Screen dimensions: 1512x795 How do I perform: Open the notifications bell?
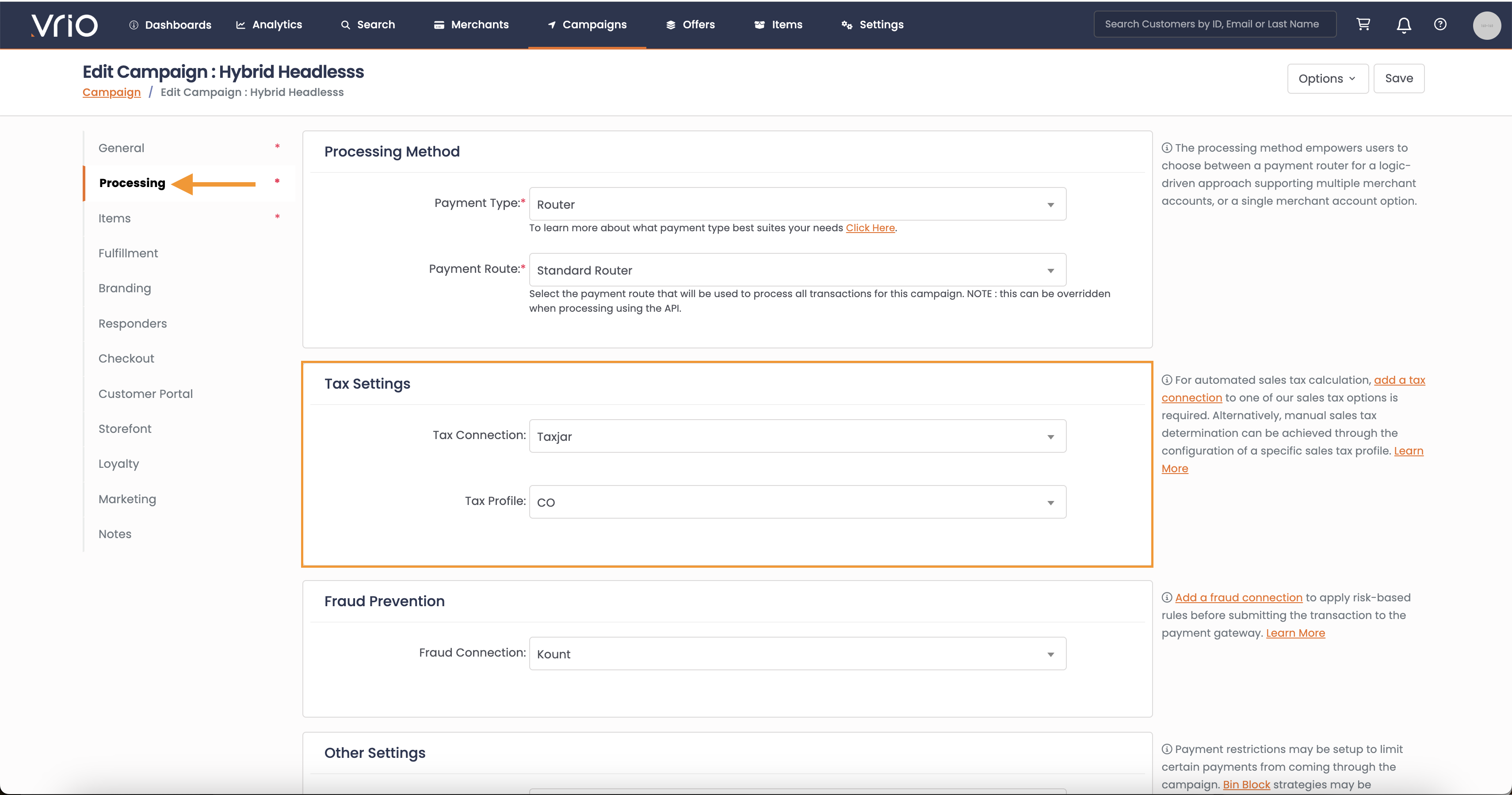point(1403,25)
